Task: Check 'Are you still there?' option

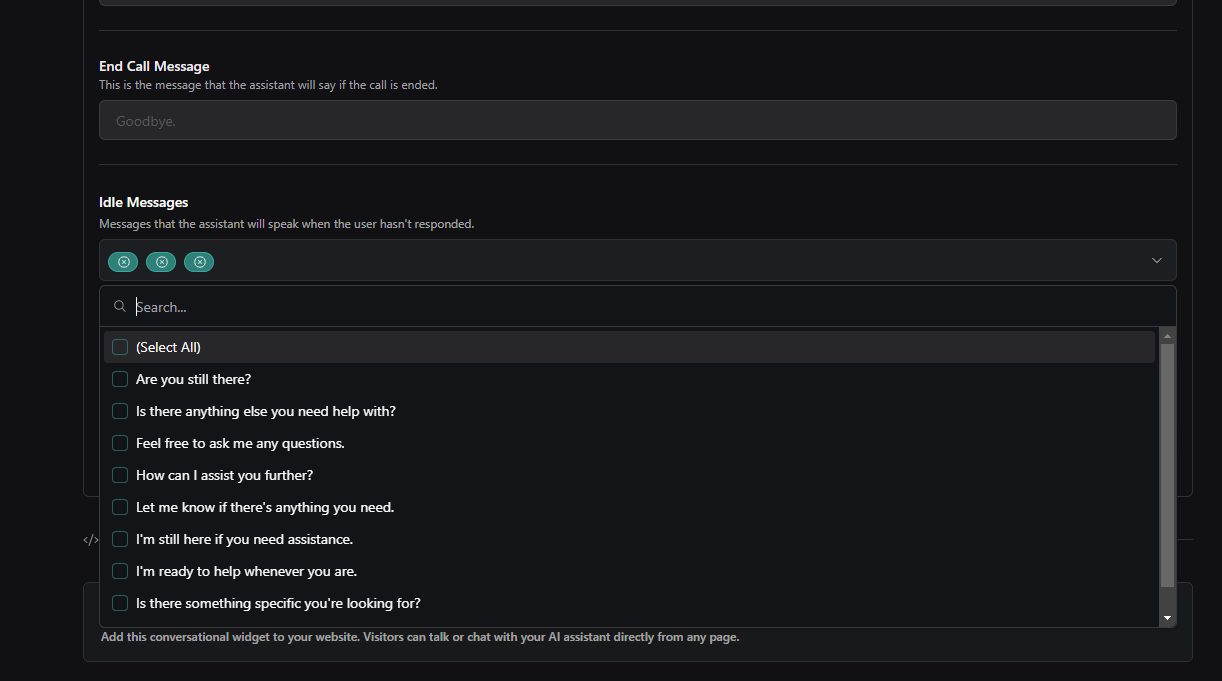Action: tap(120, 379)
